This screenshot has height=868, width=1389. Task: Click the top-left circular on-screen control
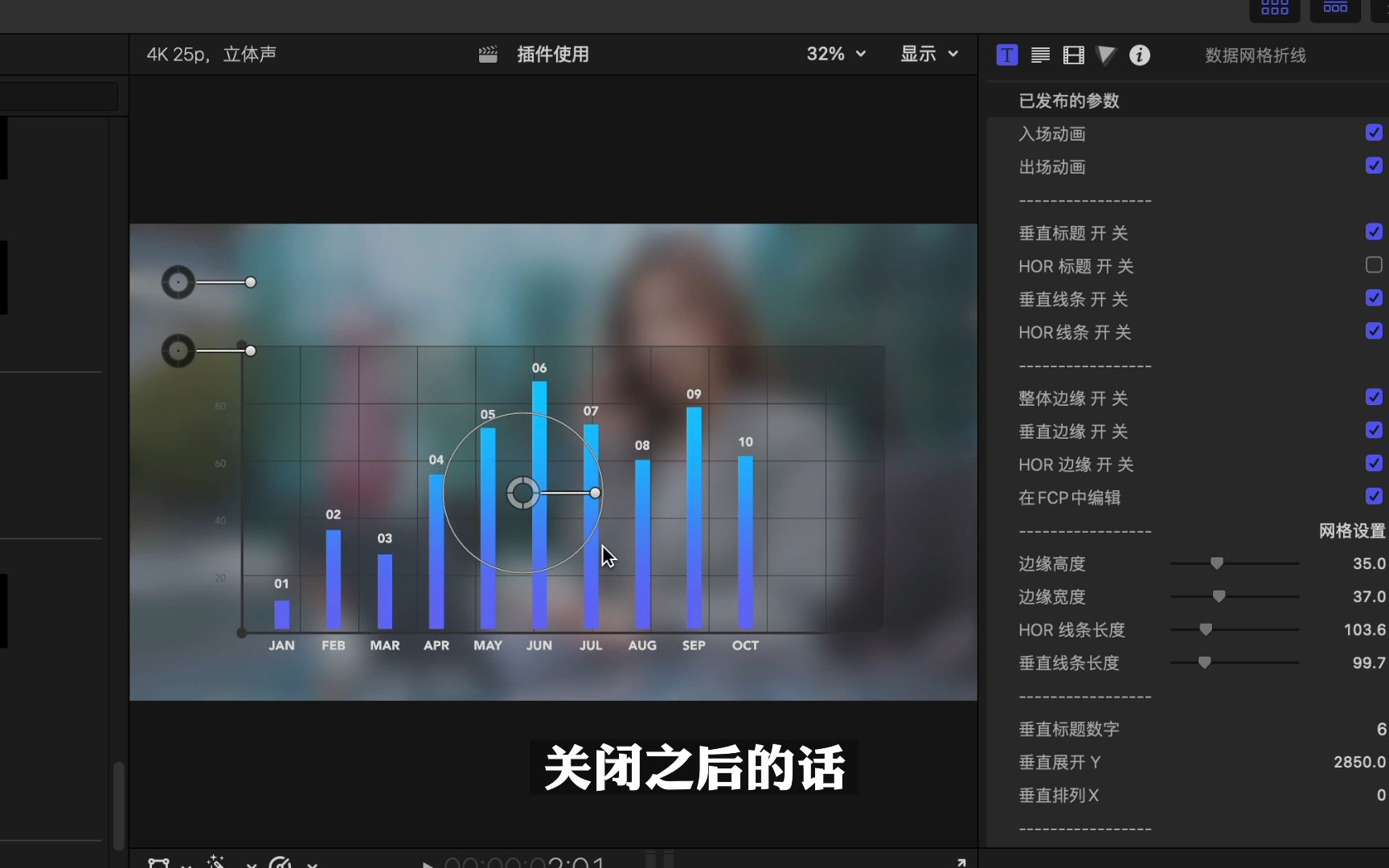point(178,282)
